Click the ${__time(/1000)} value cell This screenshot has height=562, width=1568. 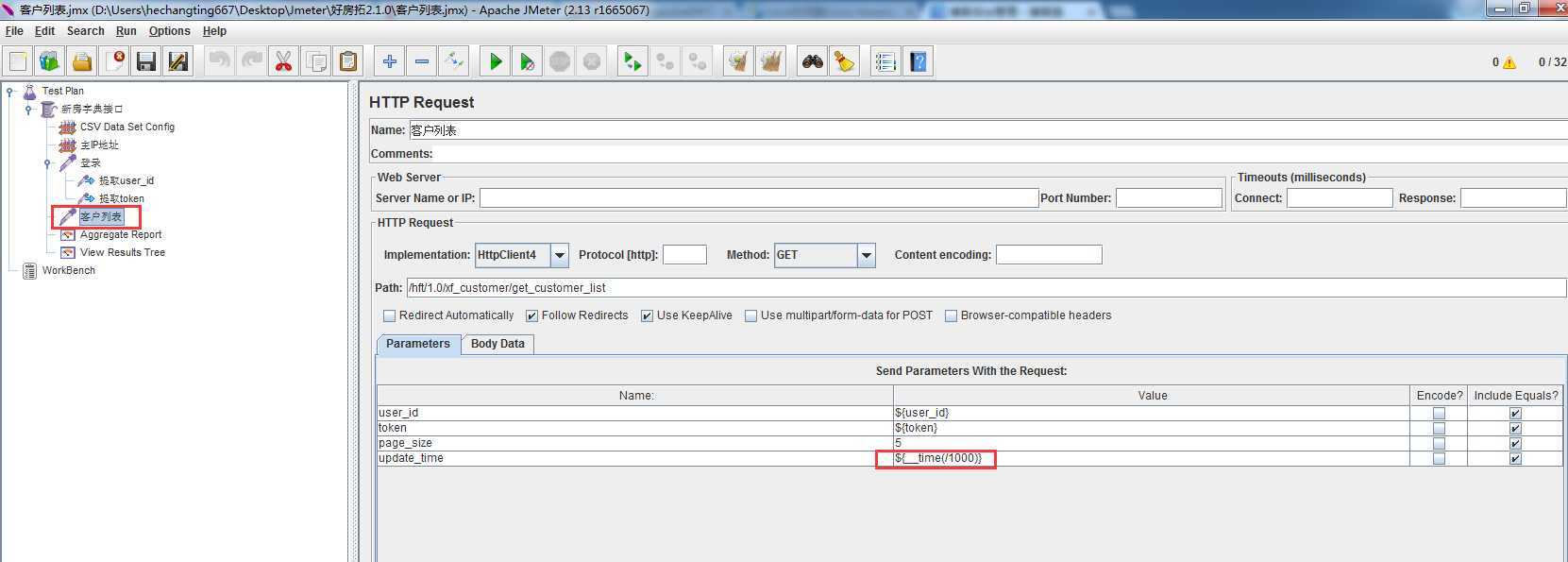click(1152, 458)
